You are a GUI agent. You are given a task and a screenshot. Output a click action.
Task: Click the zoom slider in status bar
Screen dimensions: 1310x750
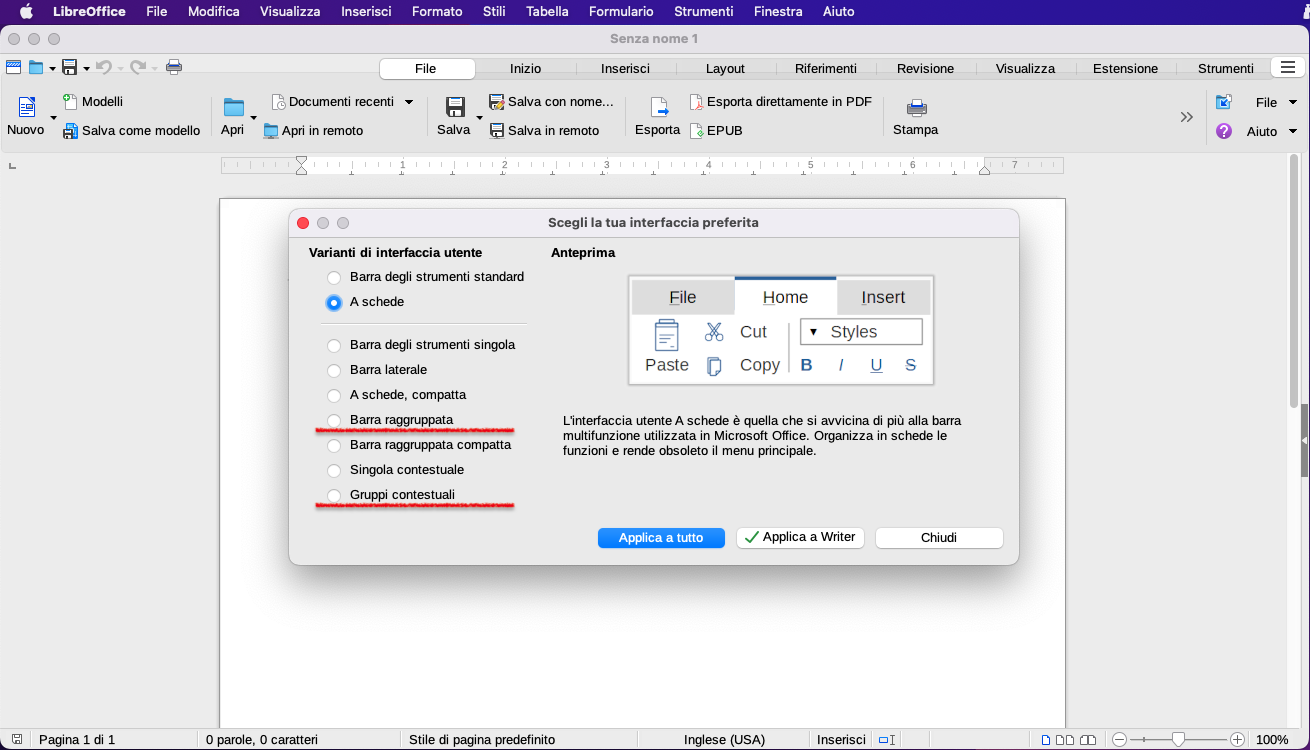tap(1178, 740)
